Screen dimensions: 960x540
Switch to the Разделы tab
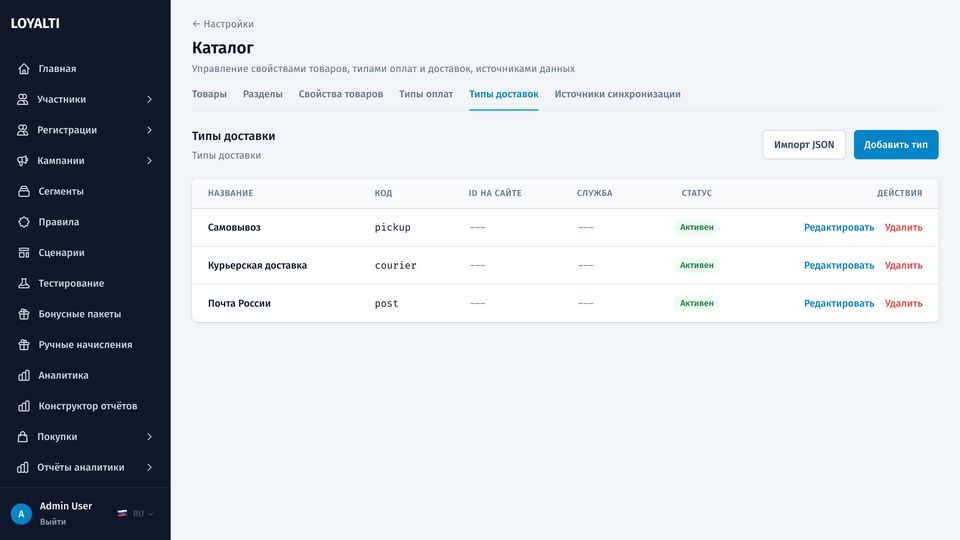pyautogui.click(x=263, y=94)
